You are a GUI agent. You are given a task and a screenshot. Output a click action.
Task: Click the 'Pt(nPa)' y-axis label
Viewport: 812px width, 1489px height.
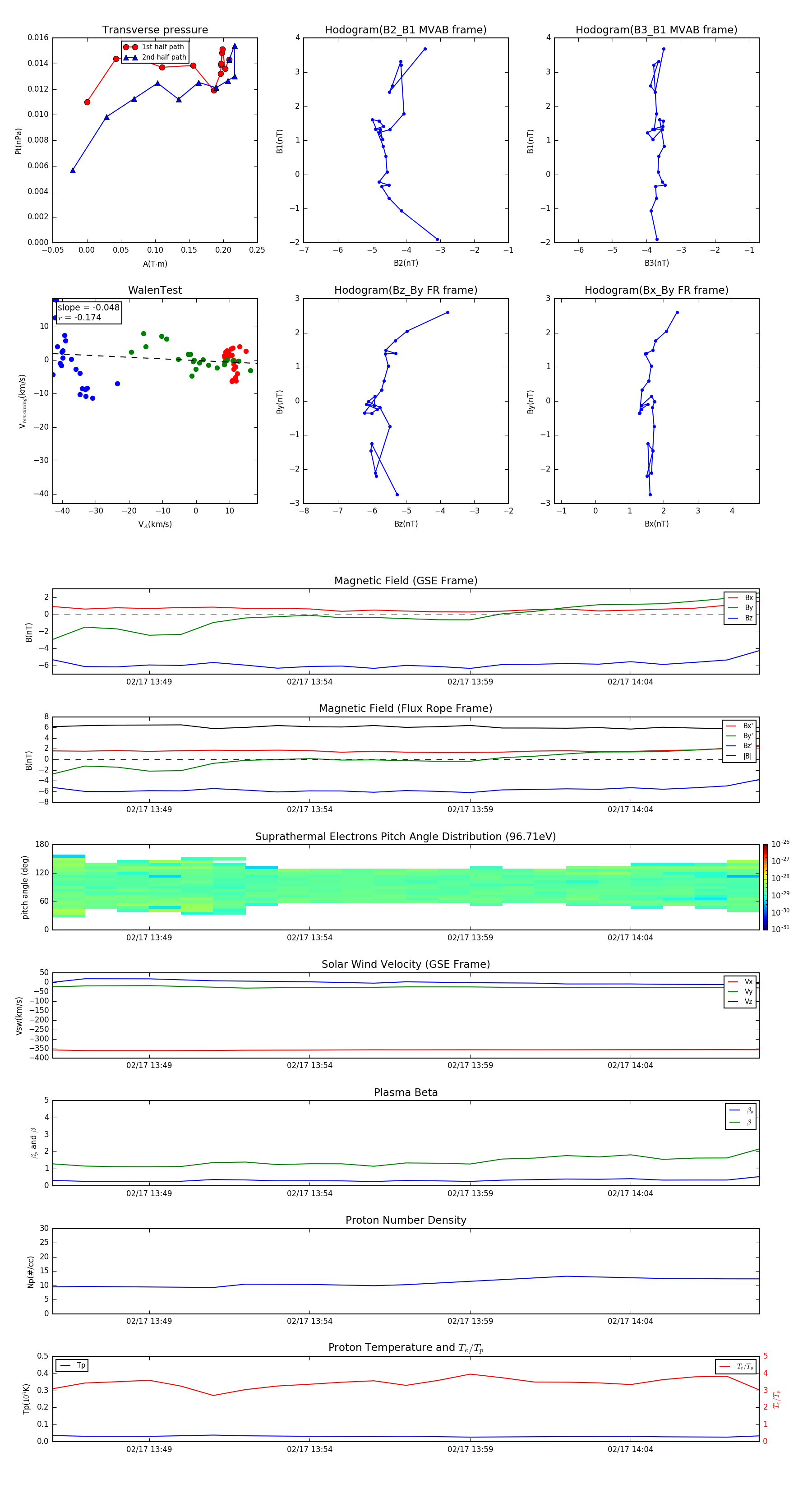(x=18, y=140)
